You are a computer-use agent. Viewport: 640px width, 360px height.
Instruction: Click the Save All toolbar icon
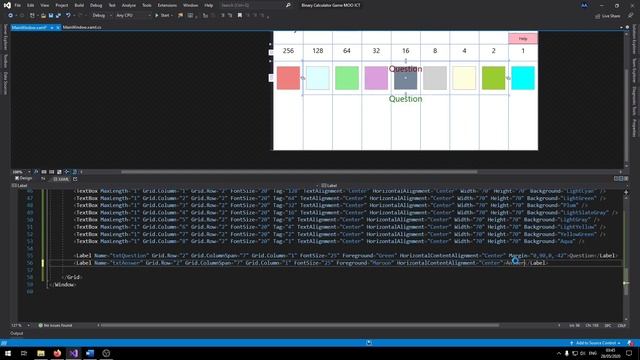click(x=58, y=16)
